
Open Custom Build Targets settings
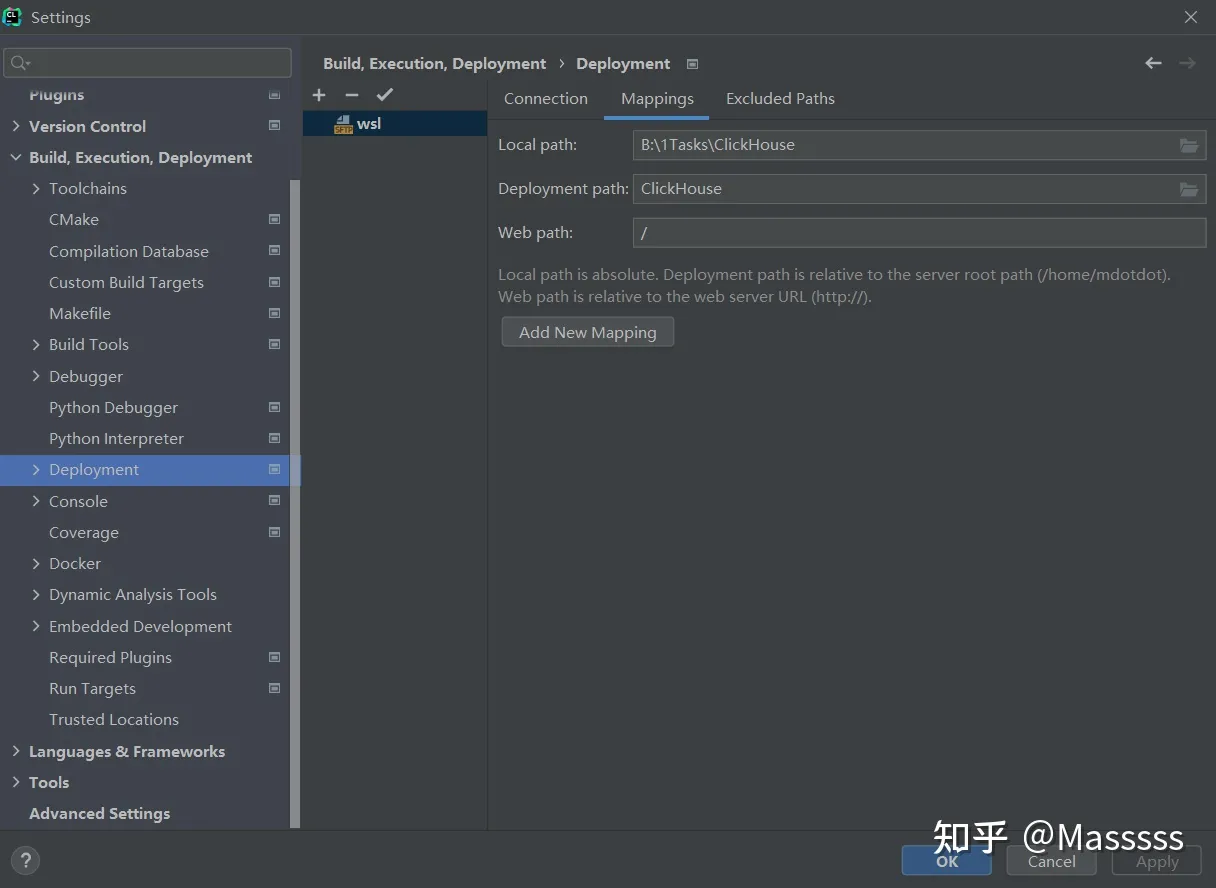pyautogui.click(x=126, y=282)
